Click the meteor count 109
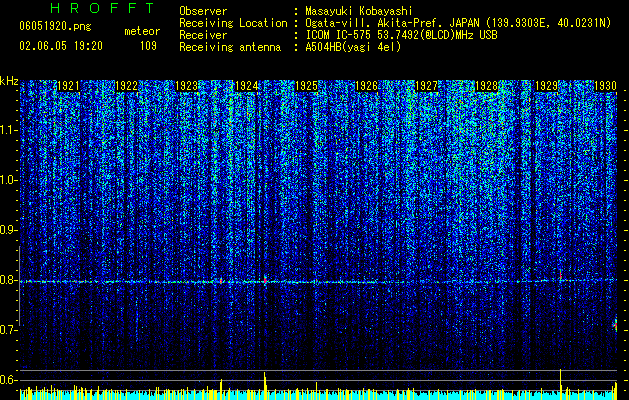Screen dimensions: 629x400 coord(148,46)
